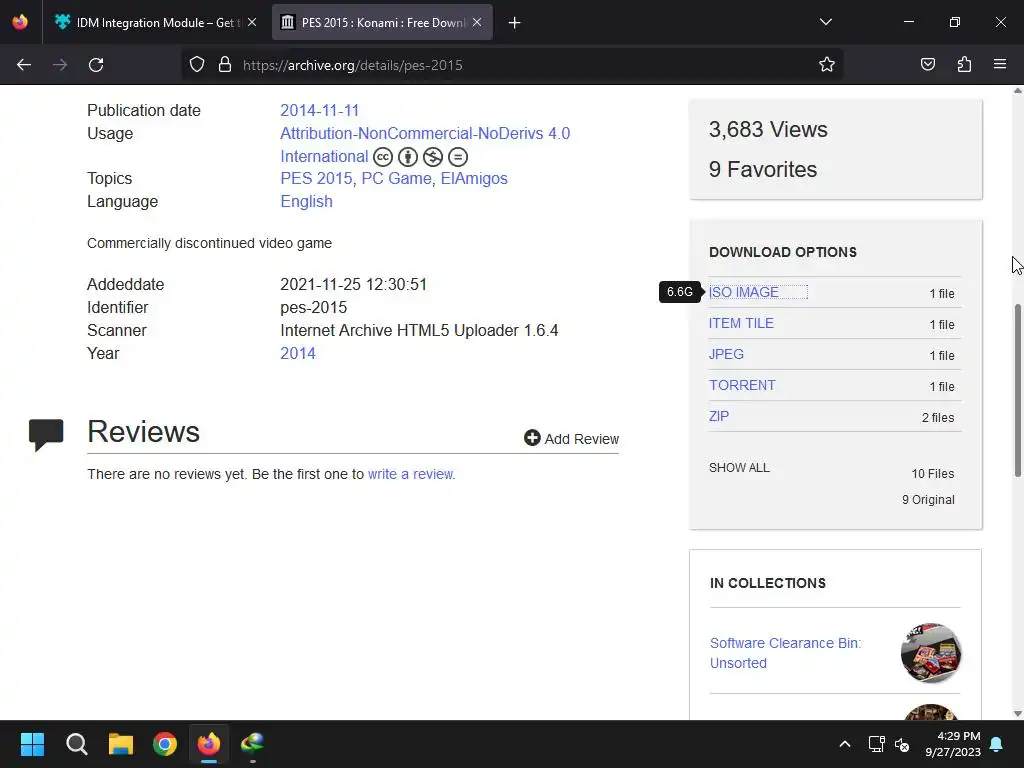The width and height of the screenshot is (1024, 768).
Task: Open File Explorer from taskbar
Action: pyautogui.click(x=121, y=744)
